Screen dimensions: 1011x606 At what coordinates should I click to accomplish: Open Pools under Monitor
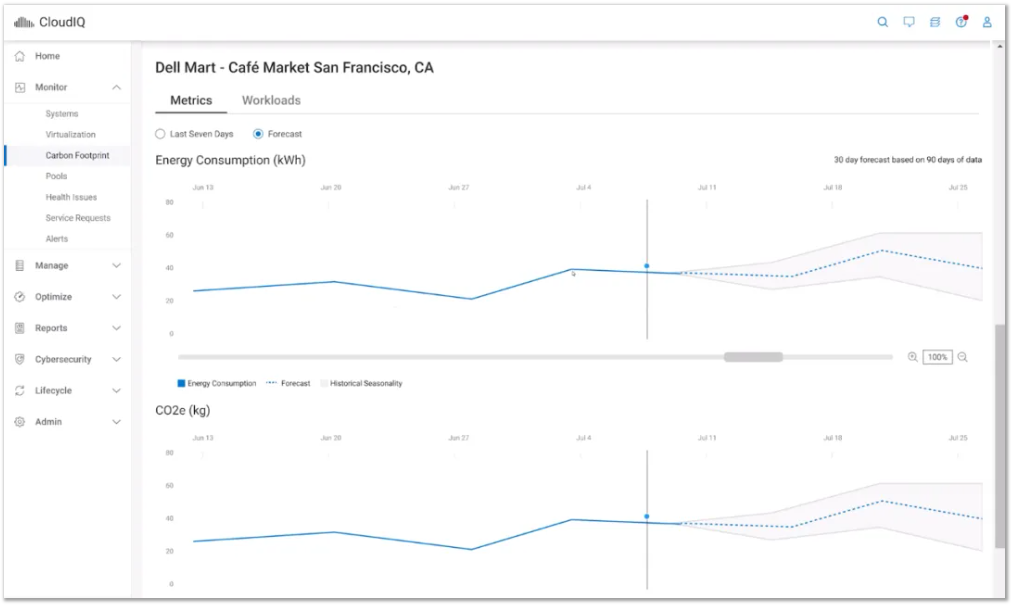point(56,176)
